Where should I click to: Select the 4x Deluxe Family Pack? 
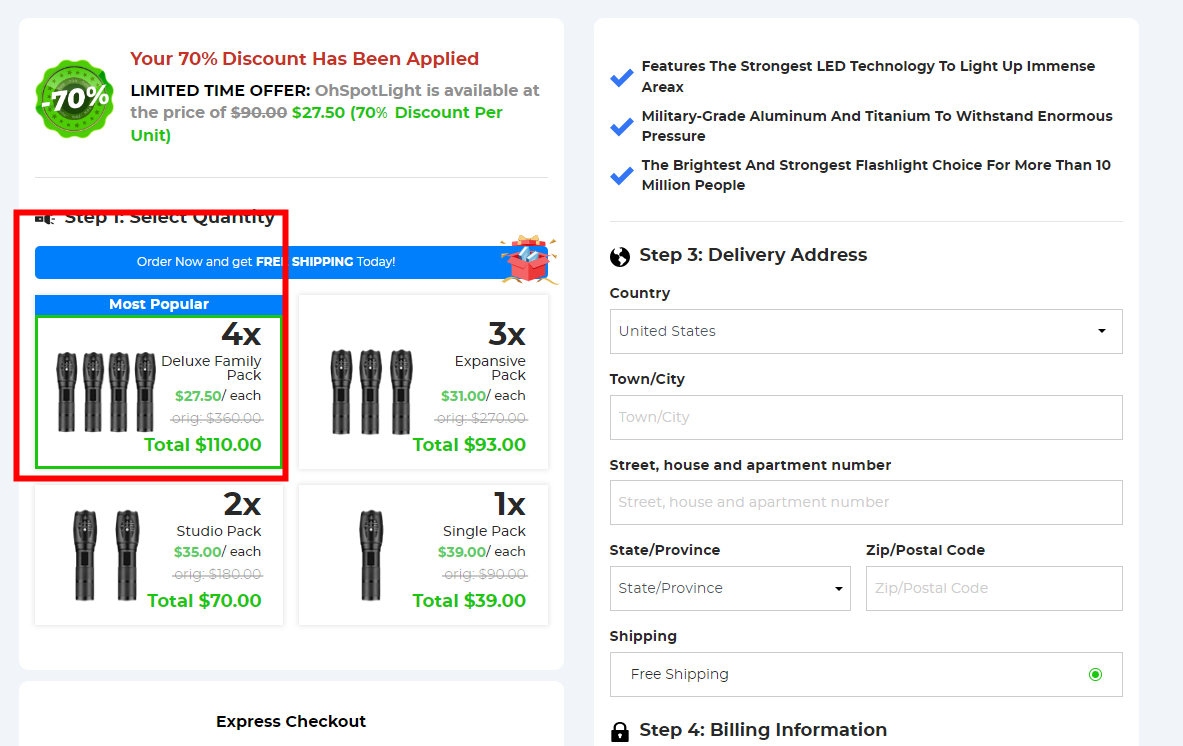[159, 392]
